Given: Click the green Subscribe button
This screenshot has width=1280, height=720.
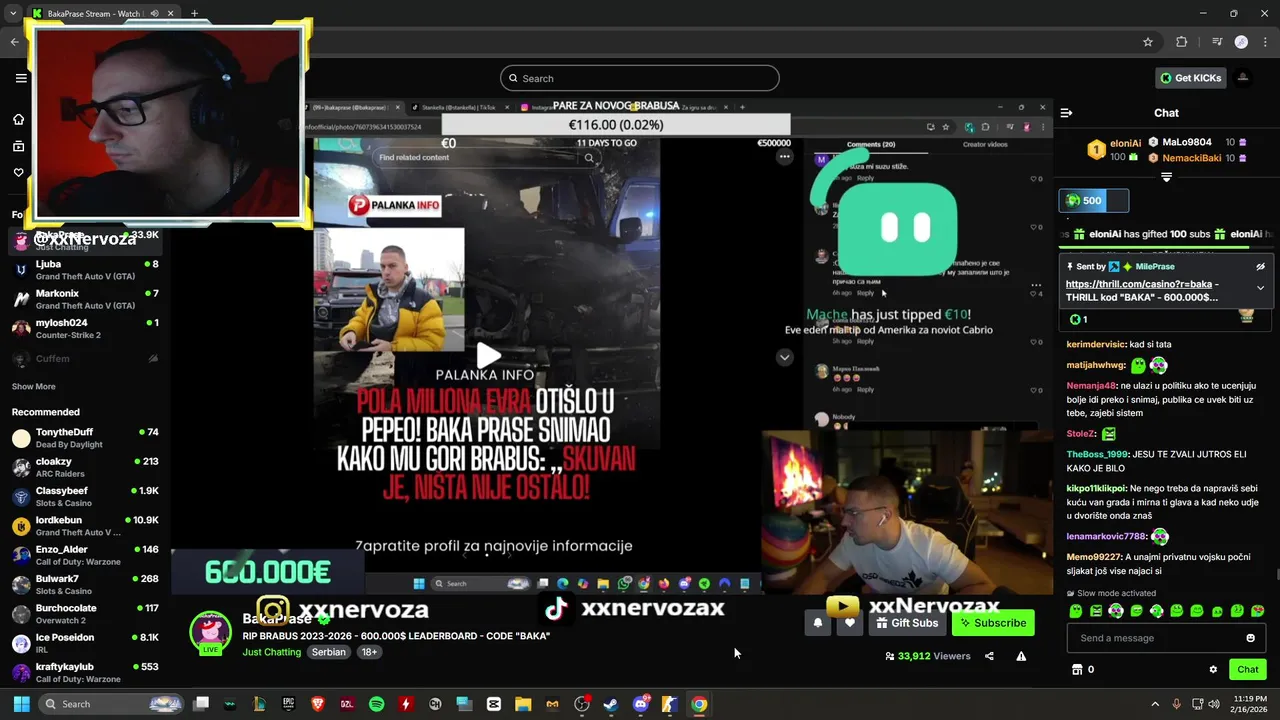Looking at the screenshot, I should [993, 623].
